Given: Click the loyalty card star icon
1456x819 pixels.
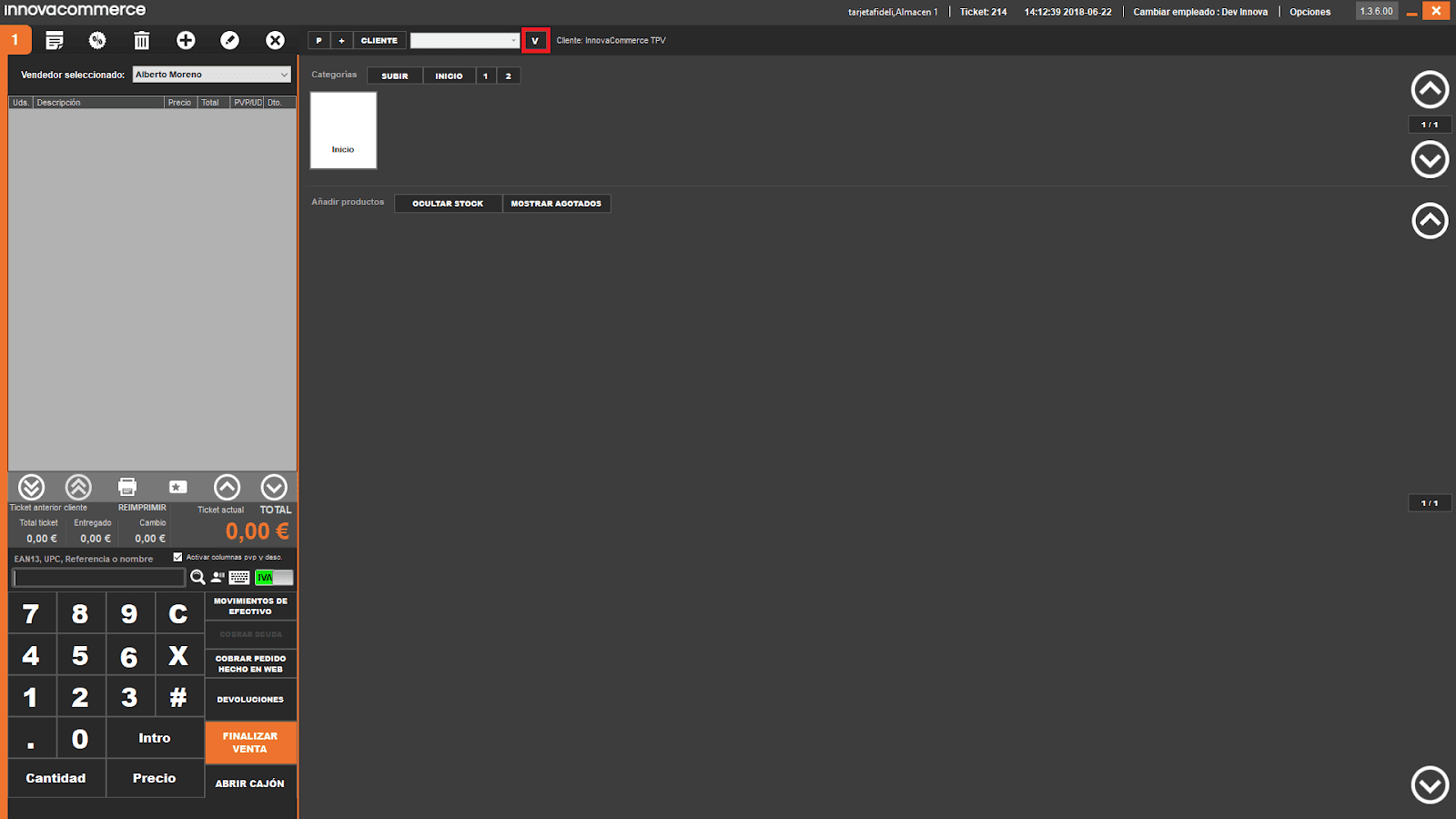Looking at the screenshot, I should click(177, 487).
